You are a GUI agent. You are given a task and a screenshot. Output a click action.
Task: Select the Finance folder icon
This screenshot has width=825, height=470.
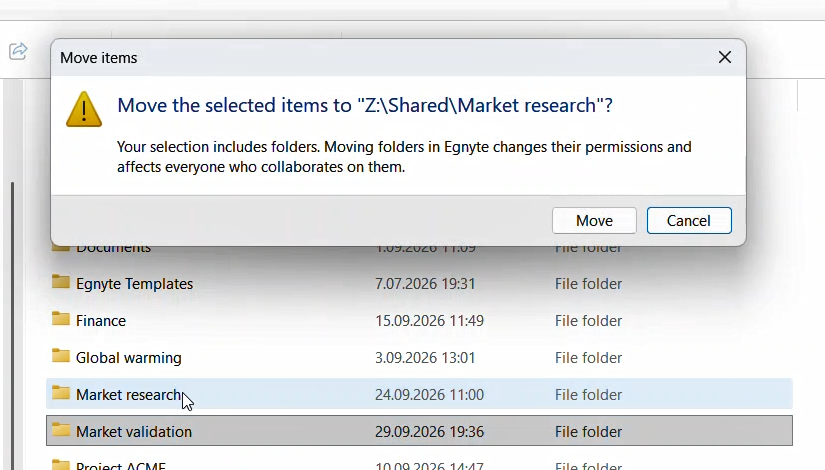pyautogui.click(x=61, y=319)
